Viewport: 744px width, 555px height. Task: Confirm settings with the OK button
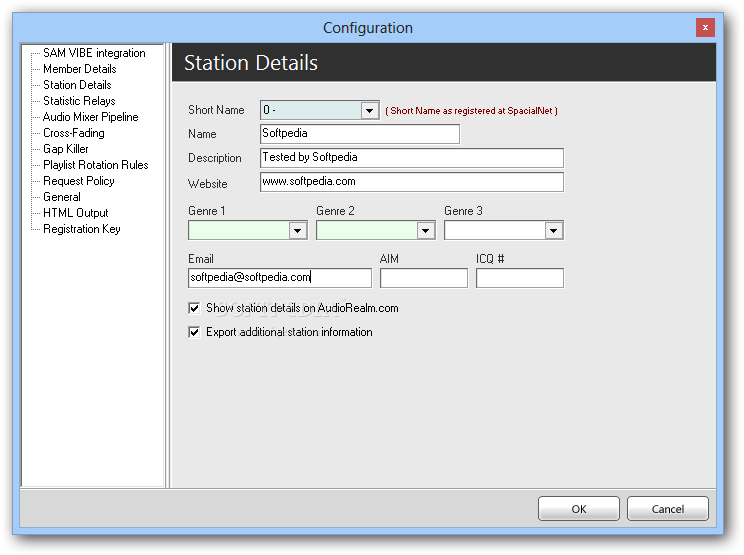click(579, 509)
